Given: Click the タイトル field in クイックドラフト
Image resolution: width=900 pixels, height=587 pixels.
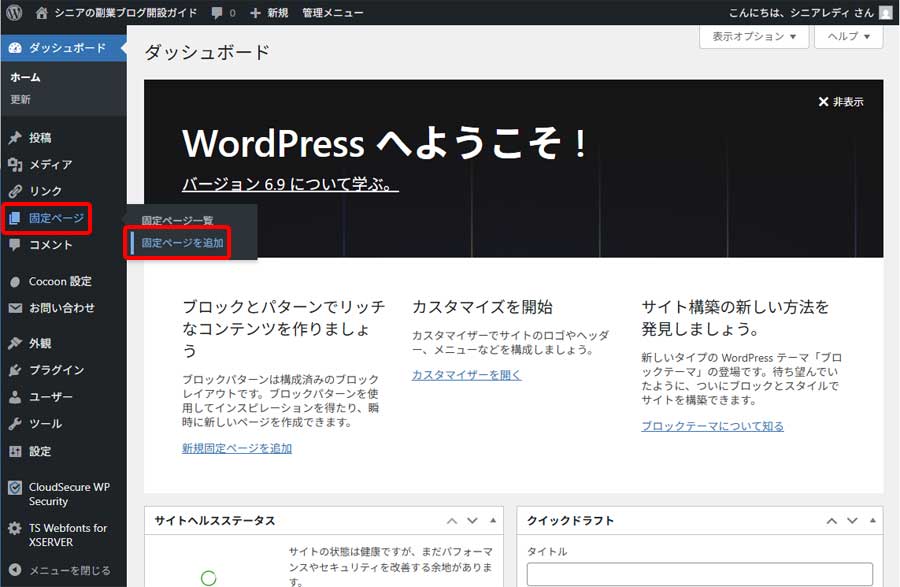Looking at the screenshot, I should click(x=700, y=577).
